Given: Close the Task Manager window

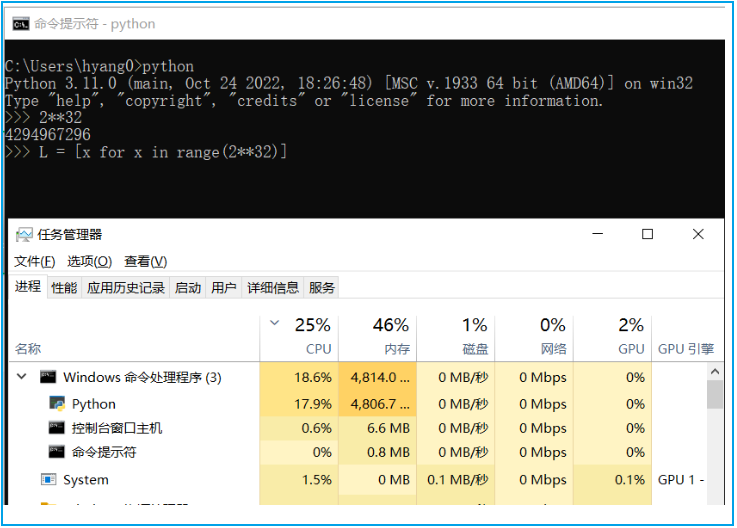Looking at the screenshot, I should pos(698,234).
